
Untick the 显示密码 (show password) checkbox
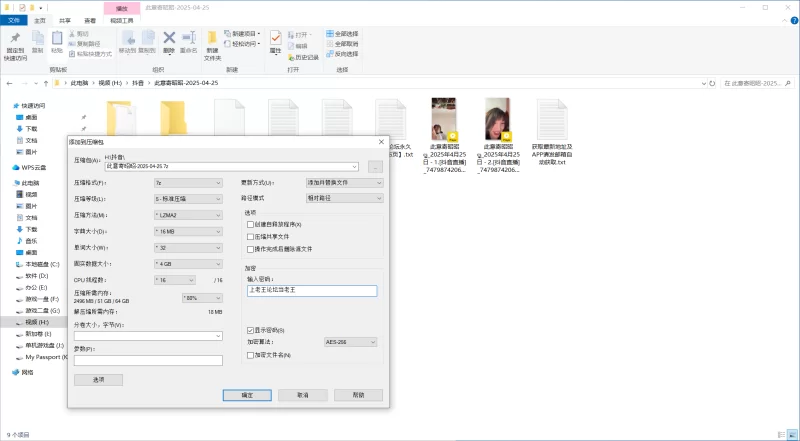250,331
